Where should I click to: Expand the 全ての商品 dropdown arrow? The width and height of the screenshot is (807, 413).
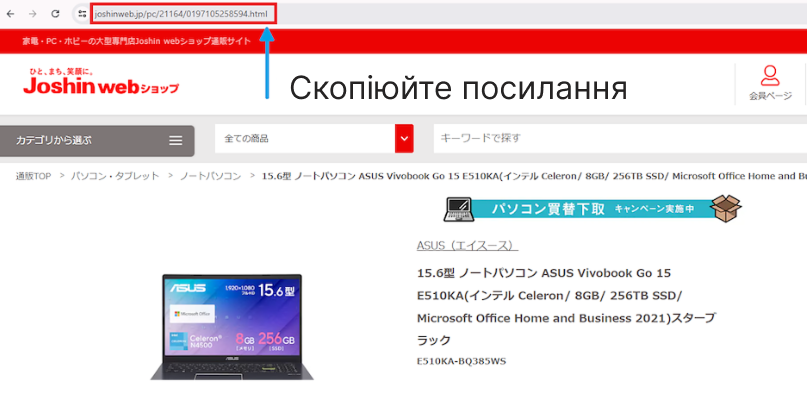404,139
